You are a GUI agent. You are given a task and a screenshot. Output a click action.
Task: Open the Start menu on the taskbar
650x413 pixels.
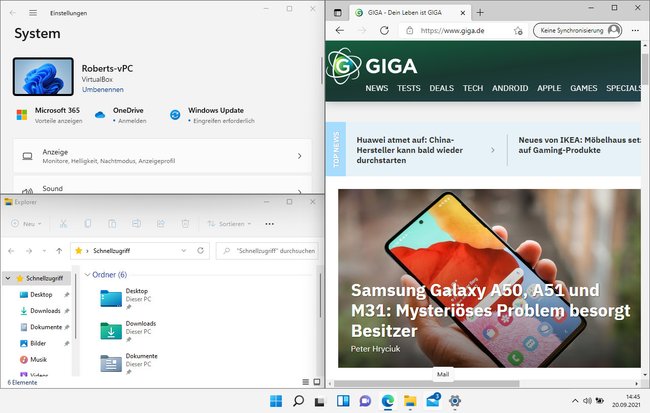coord(276,401)
